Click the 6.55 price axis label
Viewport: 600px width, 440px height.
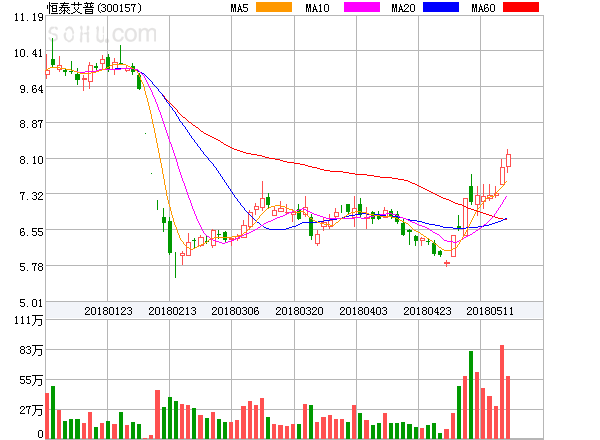pyautogui.click(x=31, y=232)
